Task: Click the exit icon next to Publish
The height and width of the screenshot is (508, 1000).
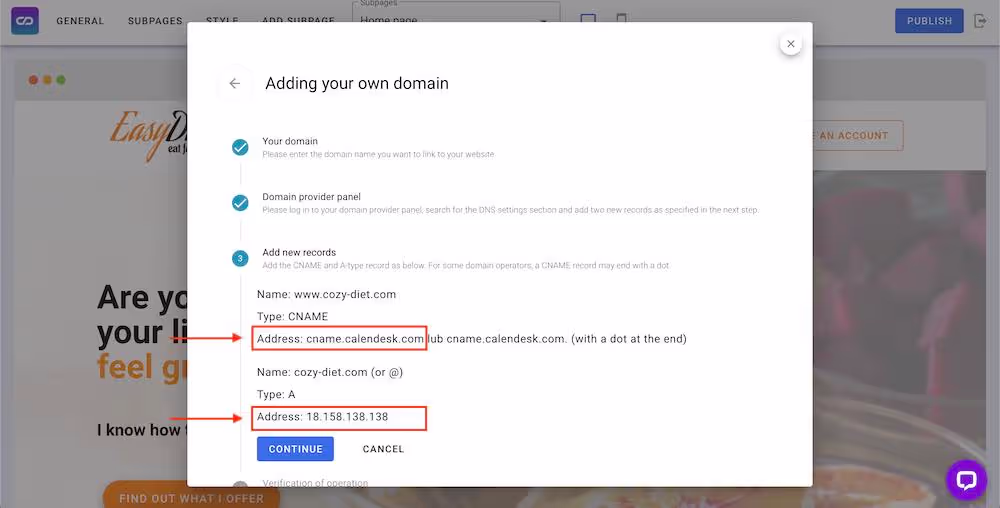Action: 980,21
